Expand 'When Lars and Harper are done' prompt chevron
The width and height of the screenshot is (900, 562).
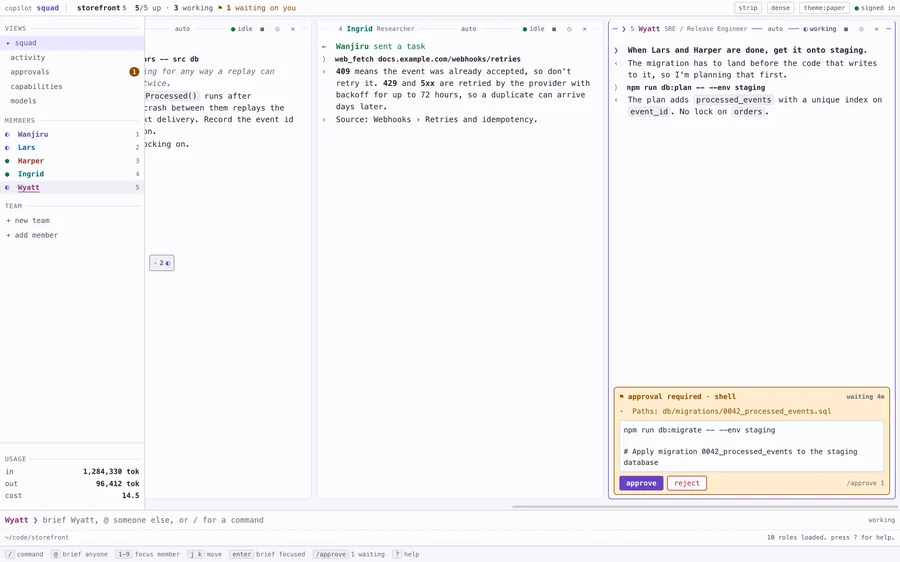pos(616,51)
